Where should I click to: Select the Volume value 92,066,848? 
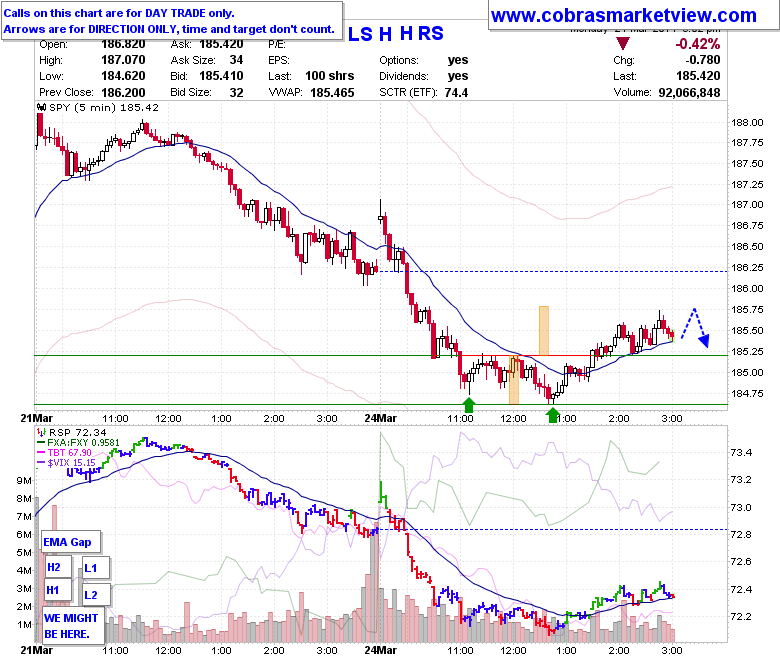click(x=689, y=93)
